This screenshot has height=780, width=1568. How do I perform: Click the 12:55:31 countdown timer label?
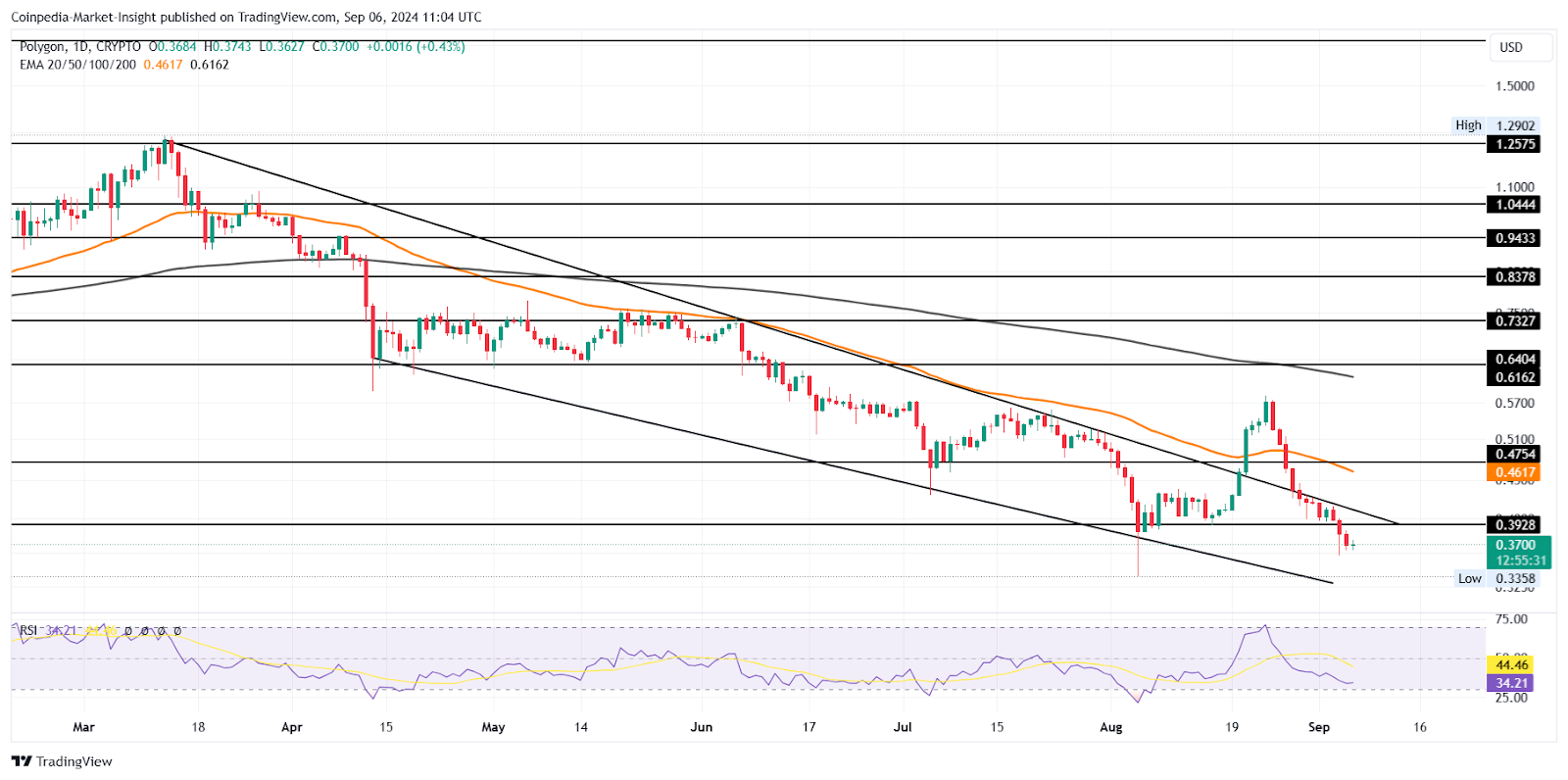click(x=1520, y=561)
